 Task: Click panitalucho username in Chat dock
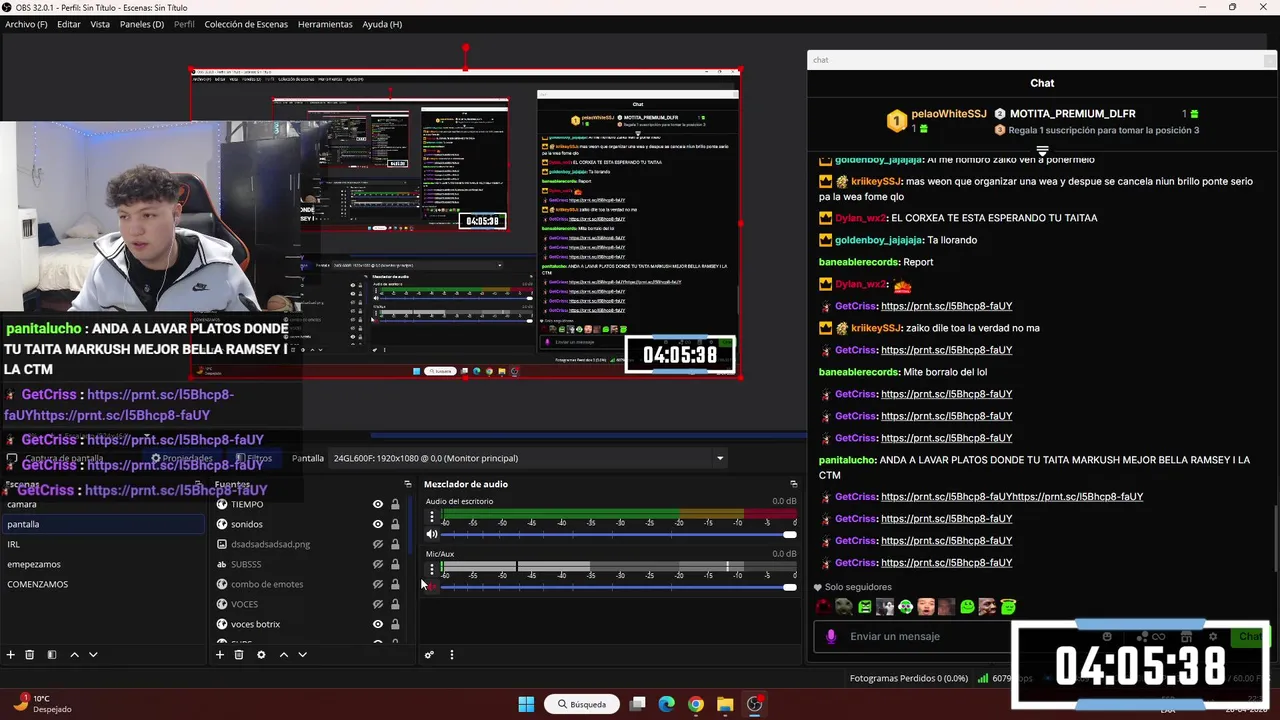pos(847,460)
